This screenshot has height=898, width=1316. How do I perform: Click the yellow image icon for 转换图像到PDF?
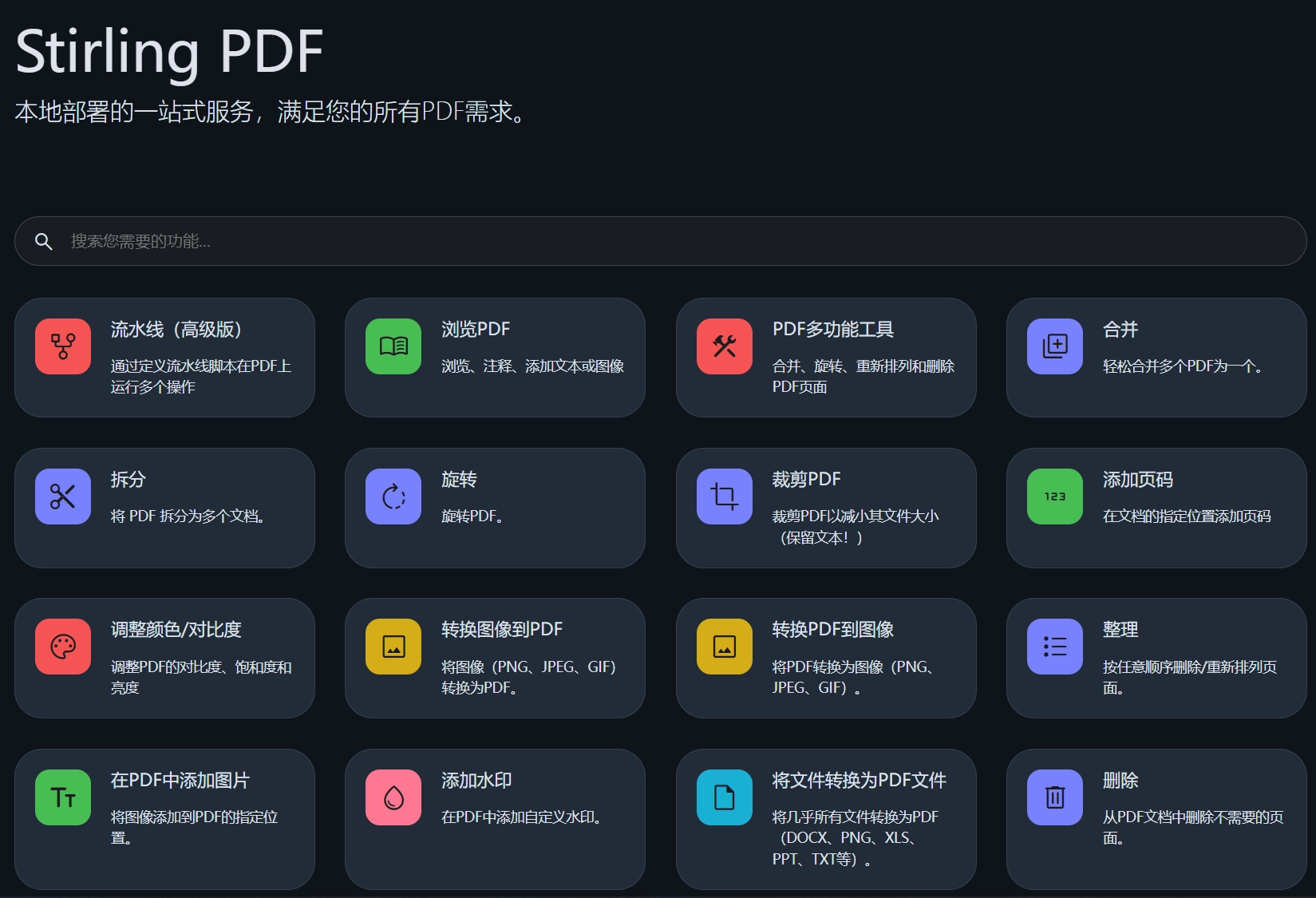(393, 647)
